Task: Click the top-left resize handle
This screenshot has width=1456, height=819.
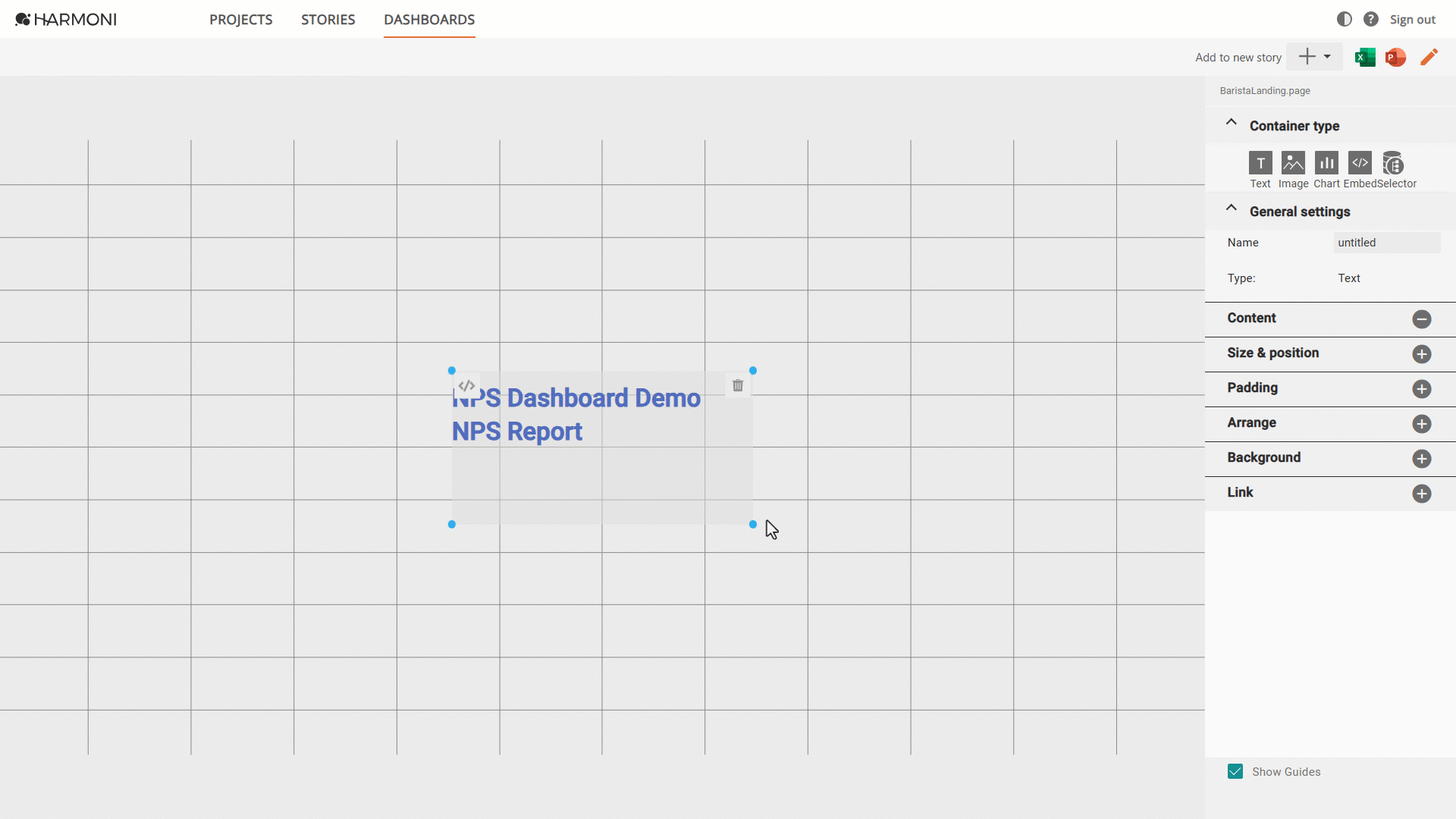Action: point(452,371)
